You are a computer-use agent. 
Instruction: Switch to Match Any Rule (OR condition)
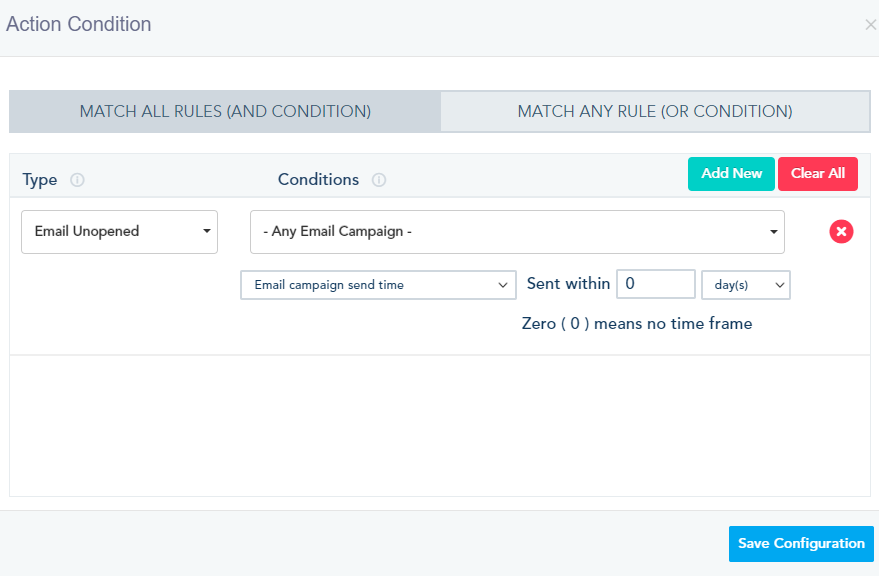click(x=655, y=112)
